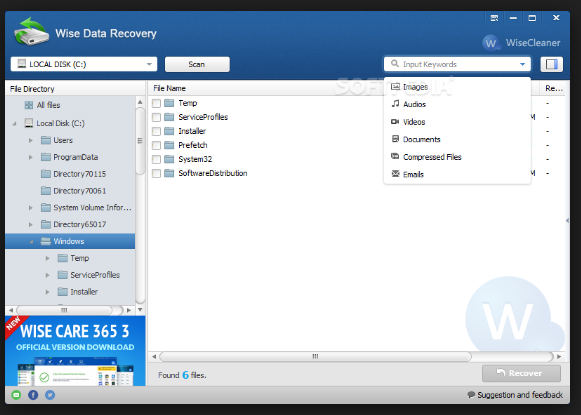Check the Installer checkbox in file list
Screen dimensions: 581x415
(x=156, y=132)
